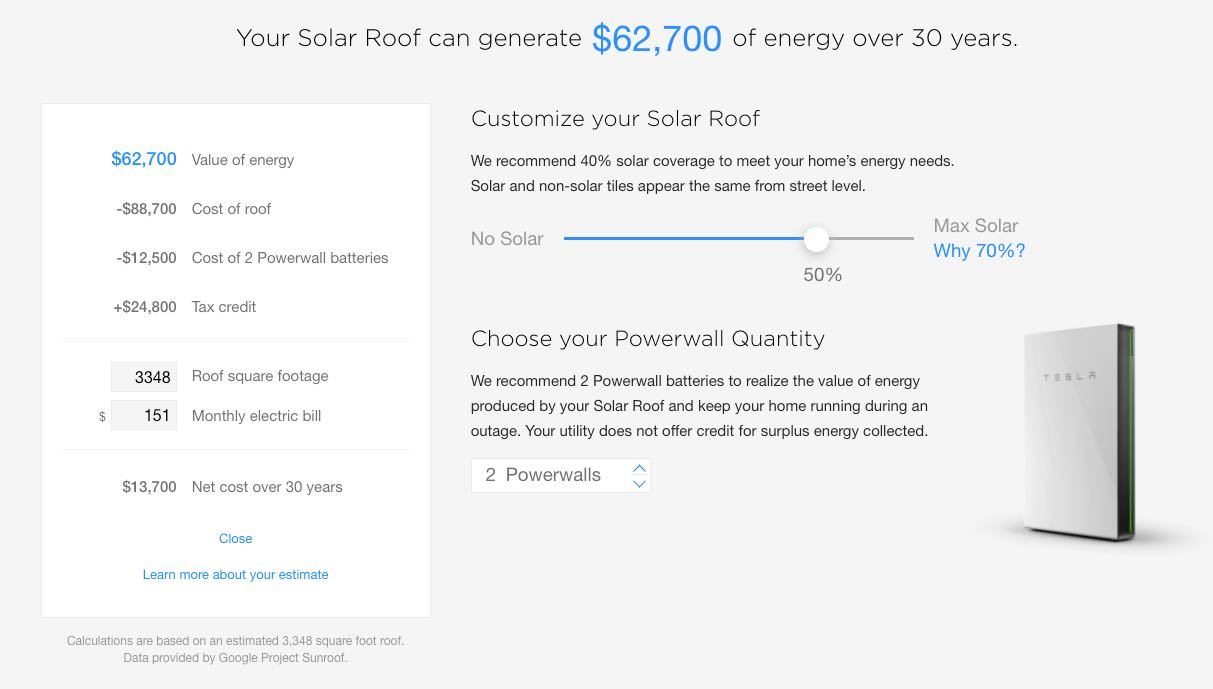Click the 'Value of energy' $62,700 figure

click(144, 159)
